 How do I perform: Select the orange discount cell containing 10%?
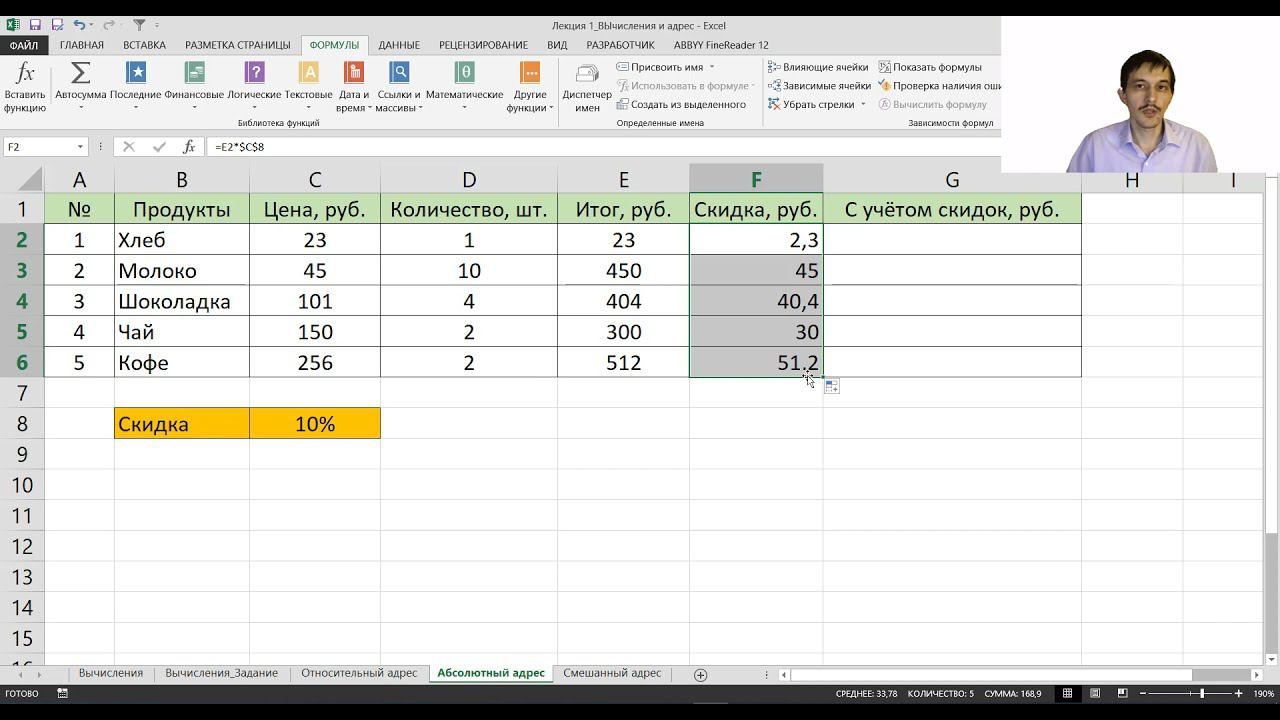[x=315, y=424]
